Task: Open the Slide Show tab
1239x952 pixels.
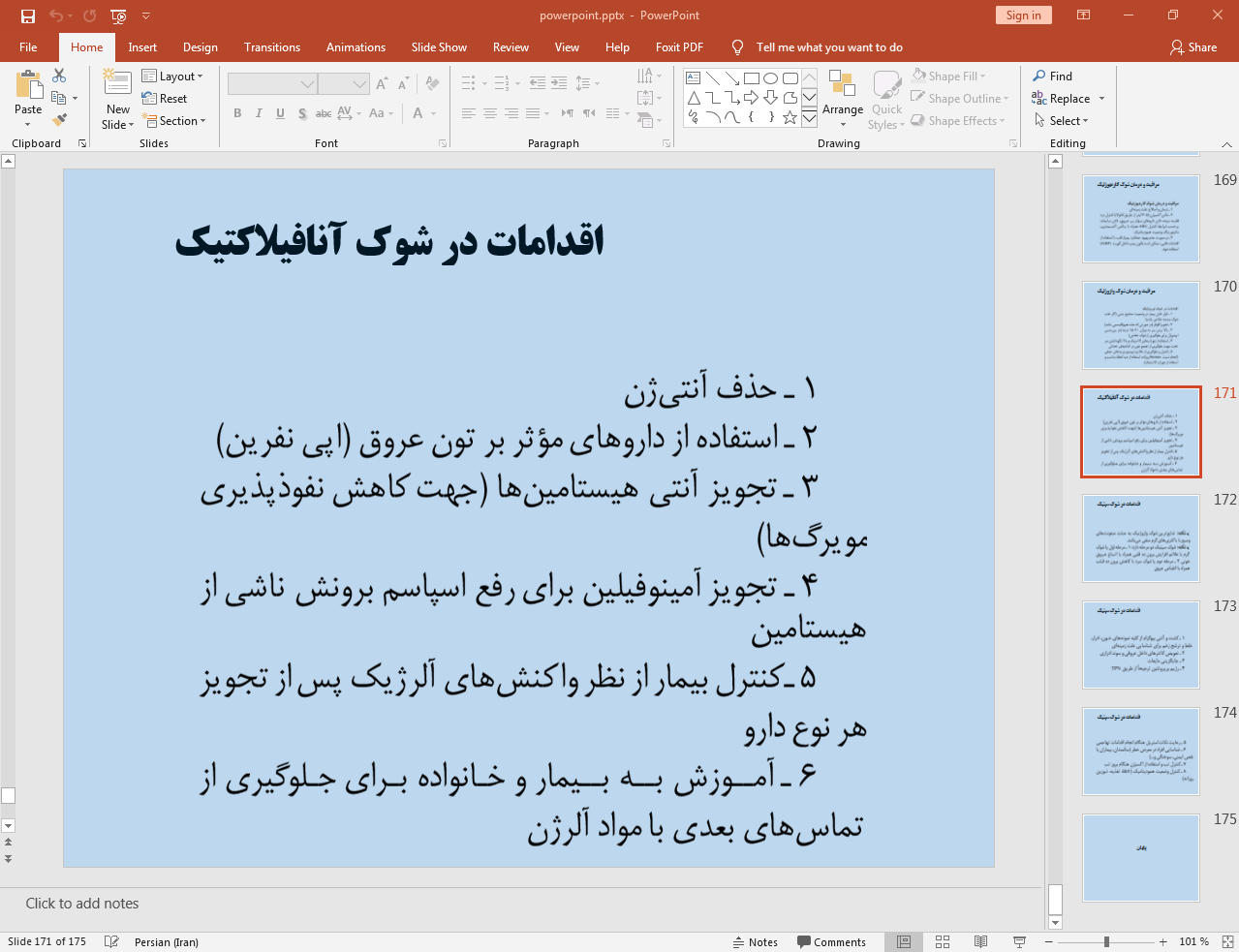Action: coord(439,46)
